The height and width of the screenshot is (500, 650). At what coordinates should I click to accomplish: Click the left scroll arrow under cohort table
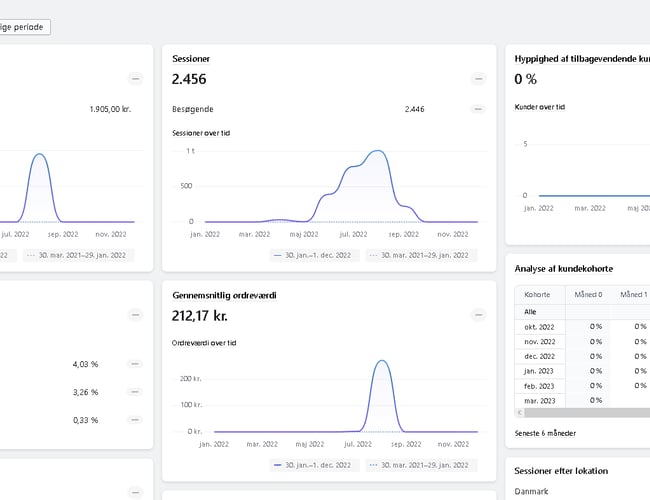click(x=519, y=412)
